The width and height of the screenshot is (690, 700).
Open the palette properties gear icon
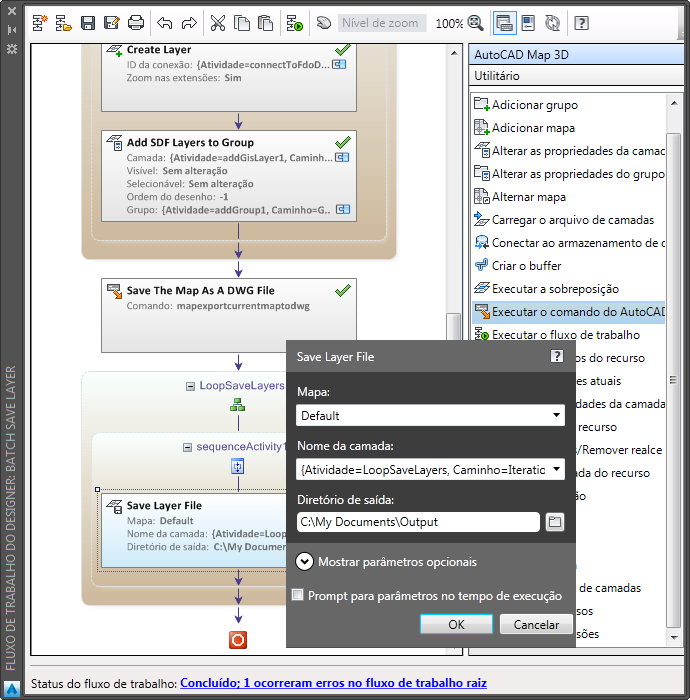coord(12,49)
